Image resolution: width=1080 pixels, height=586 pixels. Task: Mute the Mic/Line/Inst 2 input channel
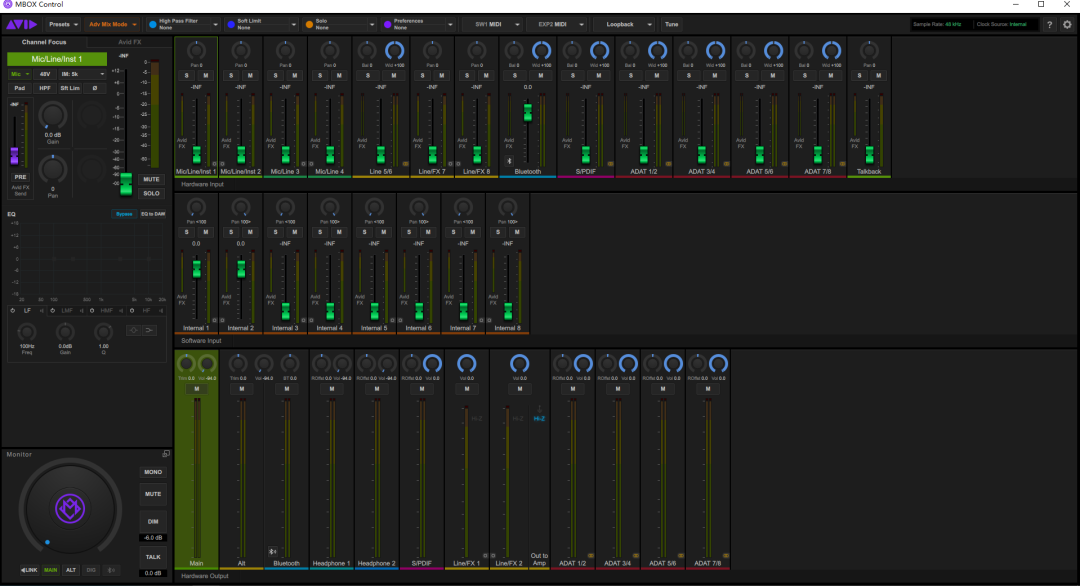[250, 76]
